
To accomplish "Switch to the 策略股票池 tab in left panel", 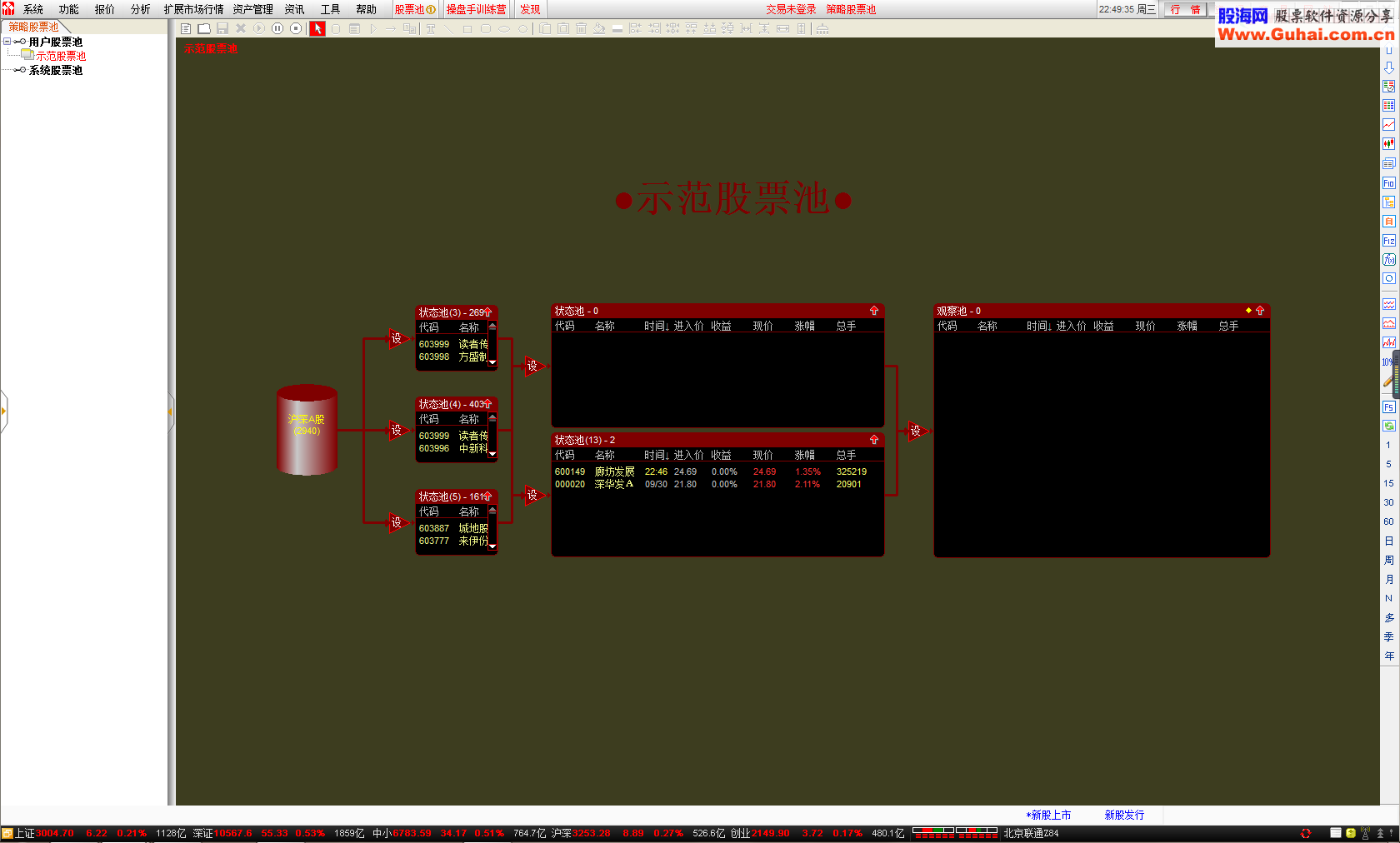I will (x=34, y=27).
